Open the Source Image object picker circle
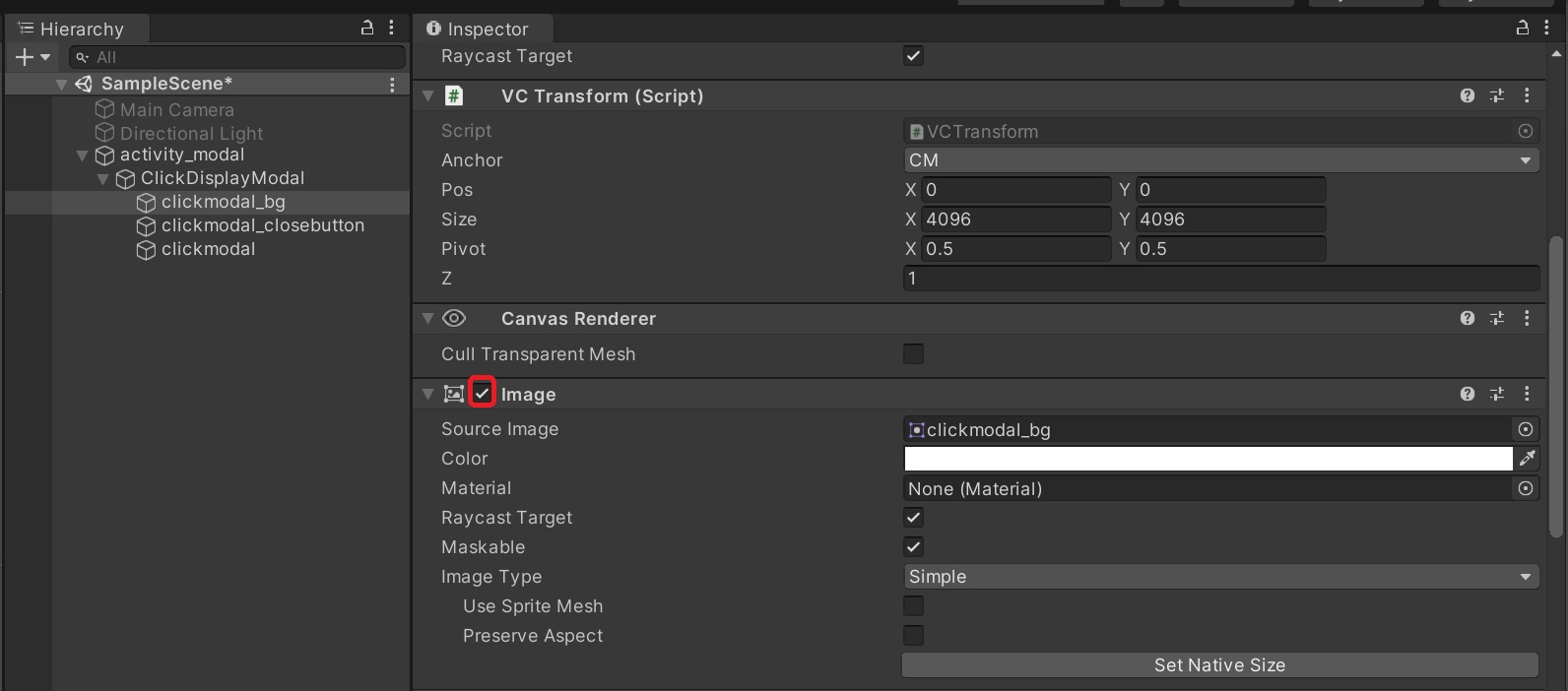Image resolution: width=1568 pixels, height=691 pixels. (1525, 429)
